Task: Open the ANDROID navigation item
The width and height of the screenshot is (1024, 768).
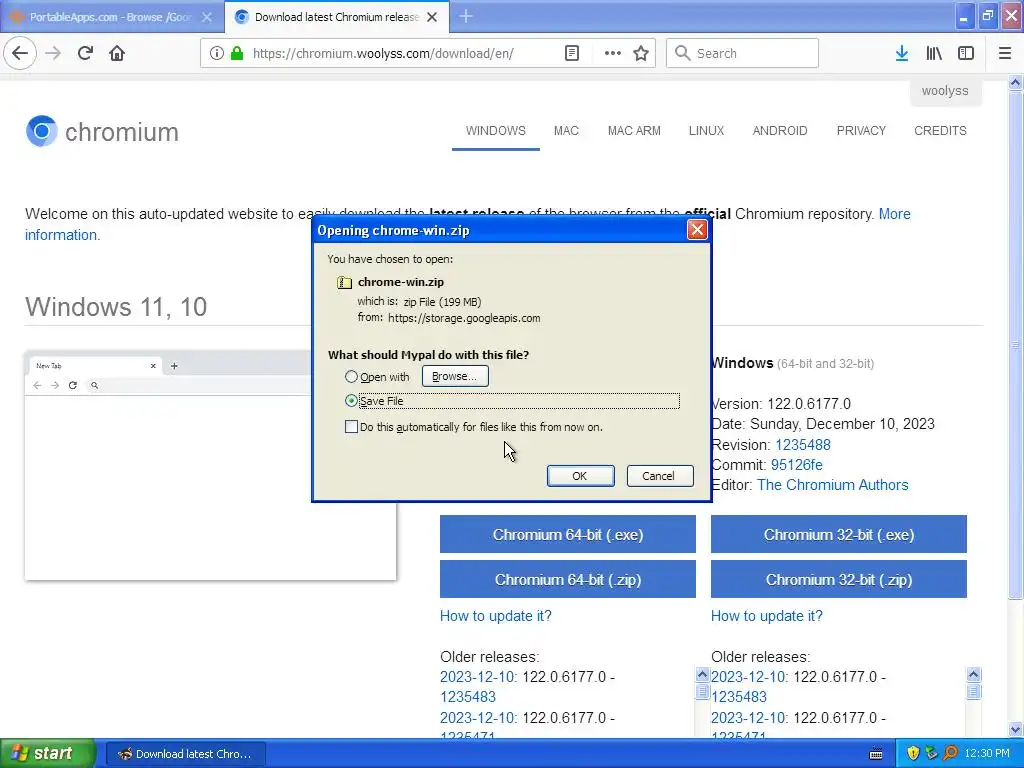Action: coord(780,131)
